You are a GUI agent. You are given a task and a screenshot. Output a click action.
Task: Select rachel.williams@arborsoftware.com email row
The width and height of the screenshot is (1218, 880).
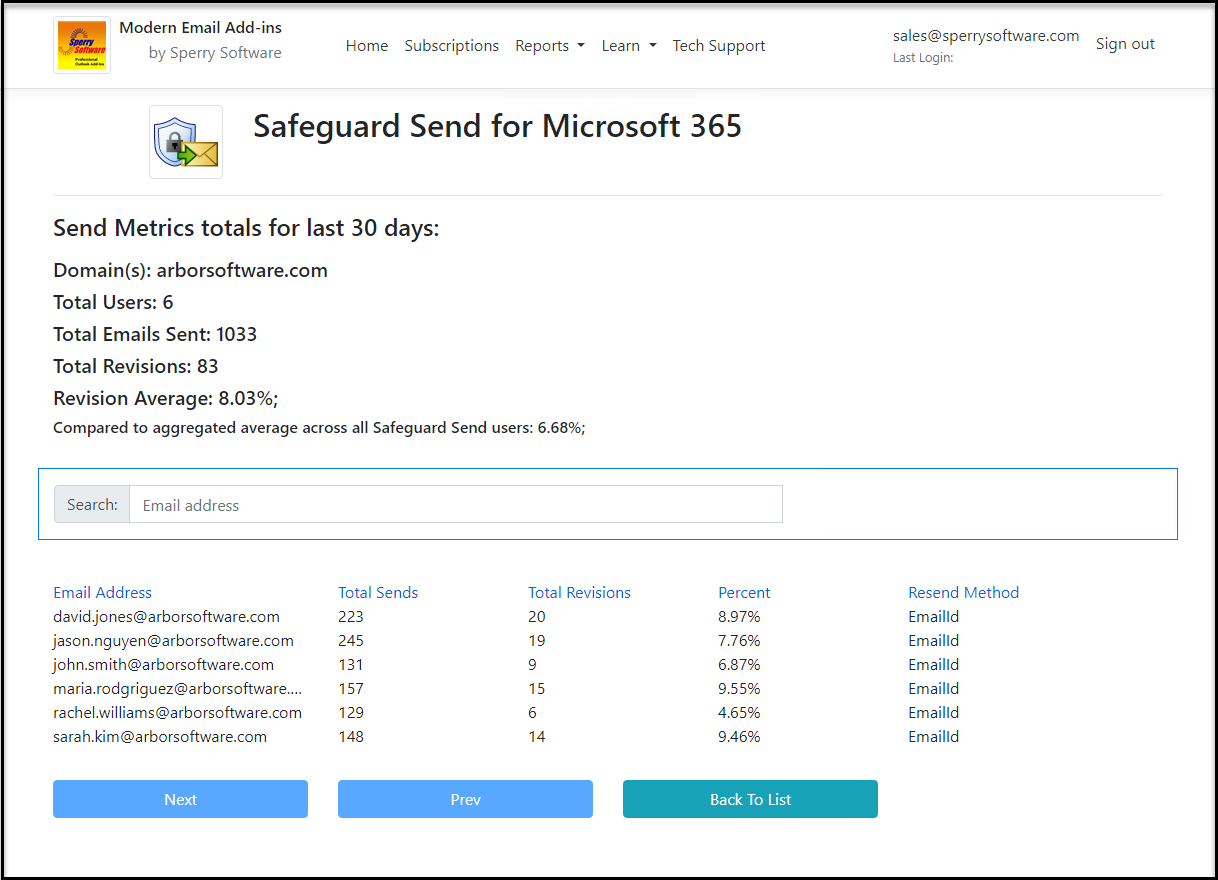(178, 712)
